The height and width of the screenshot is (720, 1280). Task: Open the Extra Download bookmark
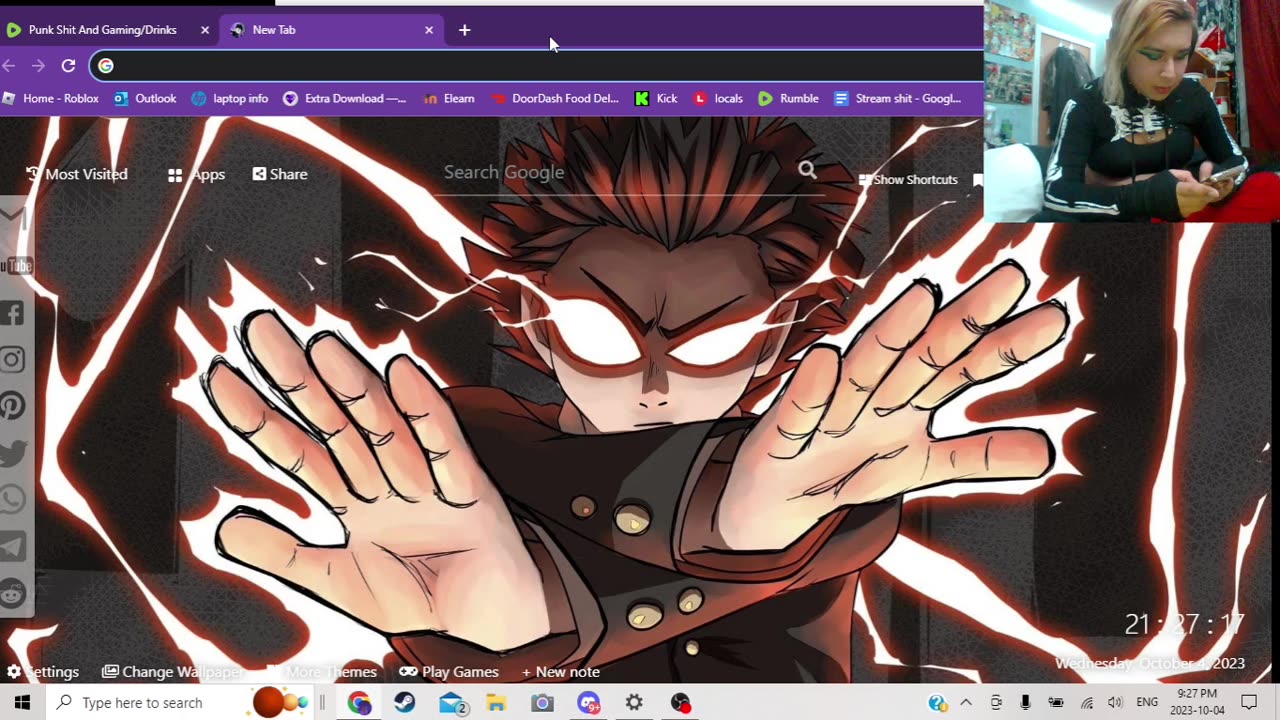pyautogui.click(x=345, y=98)
